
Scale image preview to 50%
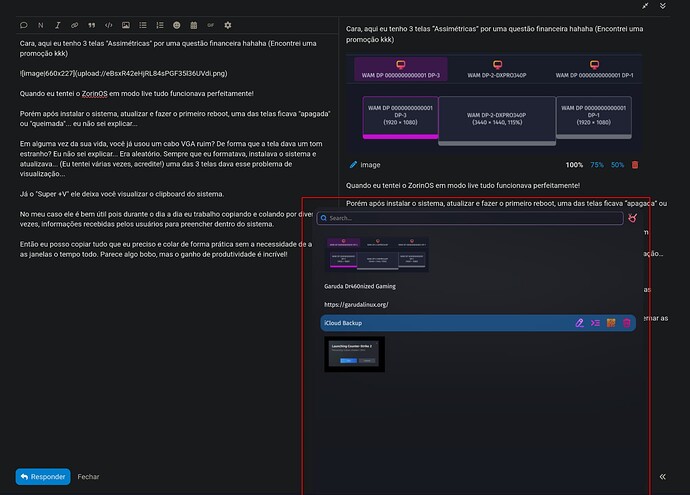click(617, 164)
